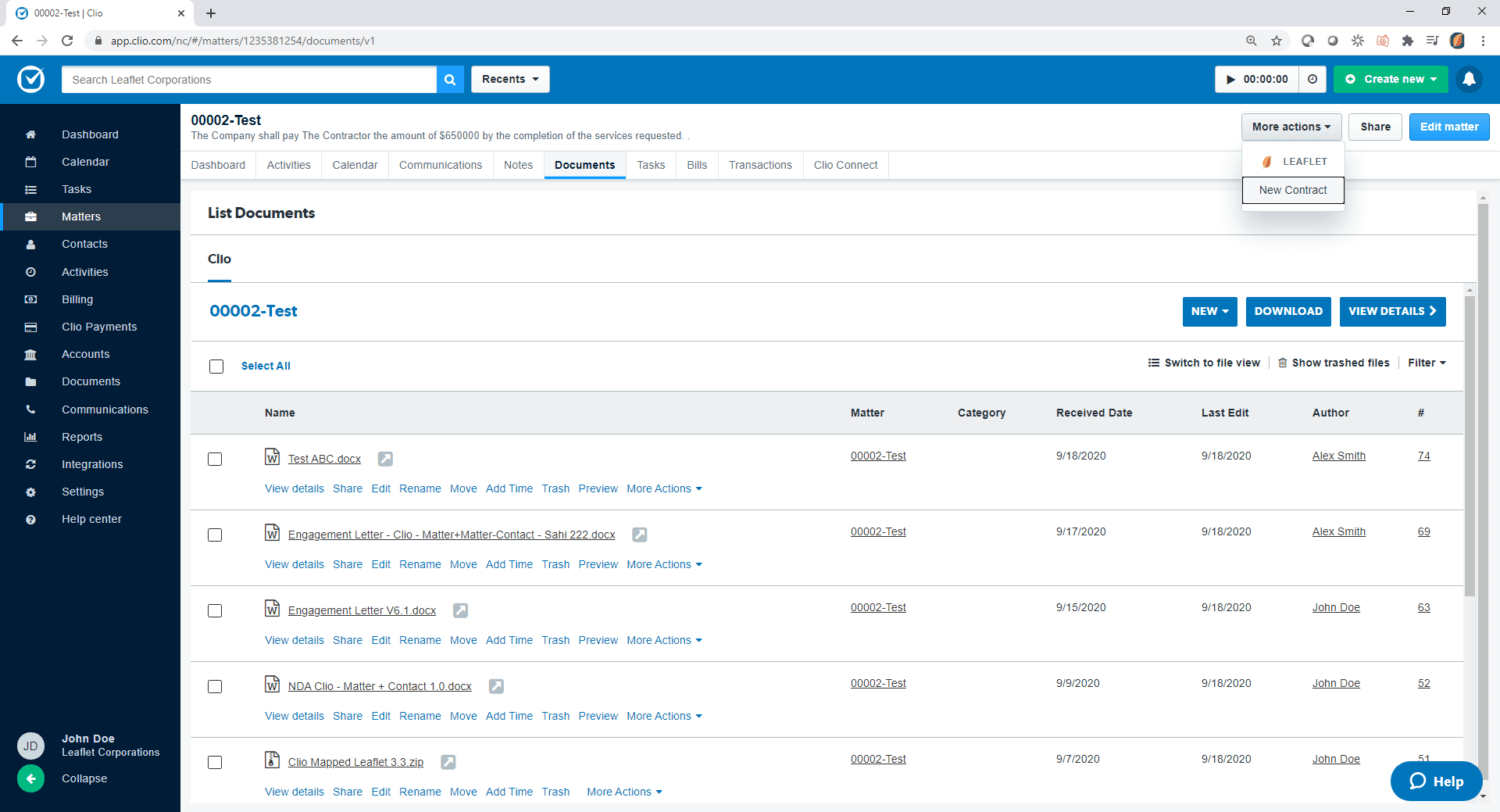1500x812 pixels.
Task: Switch to the Transactions tab
Action: (760, 165)
